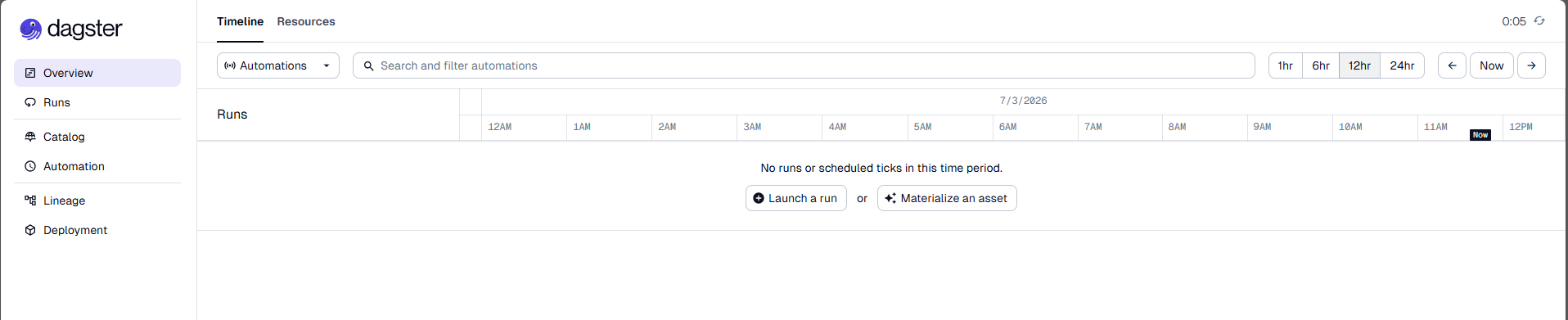This screenshot has height=320, width=1568.
Task: Open Runs via its sidebar icon
Action: pos(30,102)
